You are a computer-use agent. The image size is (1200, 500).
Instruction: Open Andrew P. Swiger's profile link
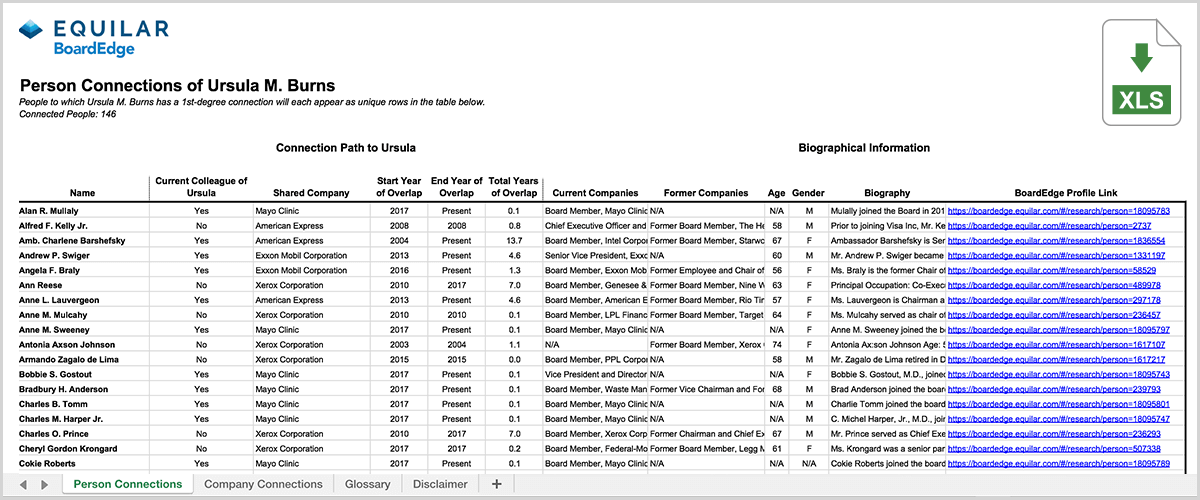click(1056, 256)
